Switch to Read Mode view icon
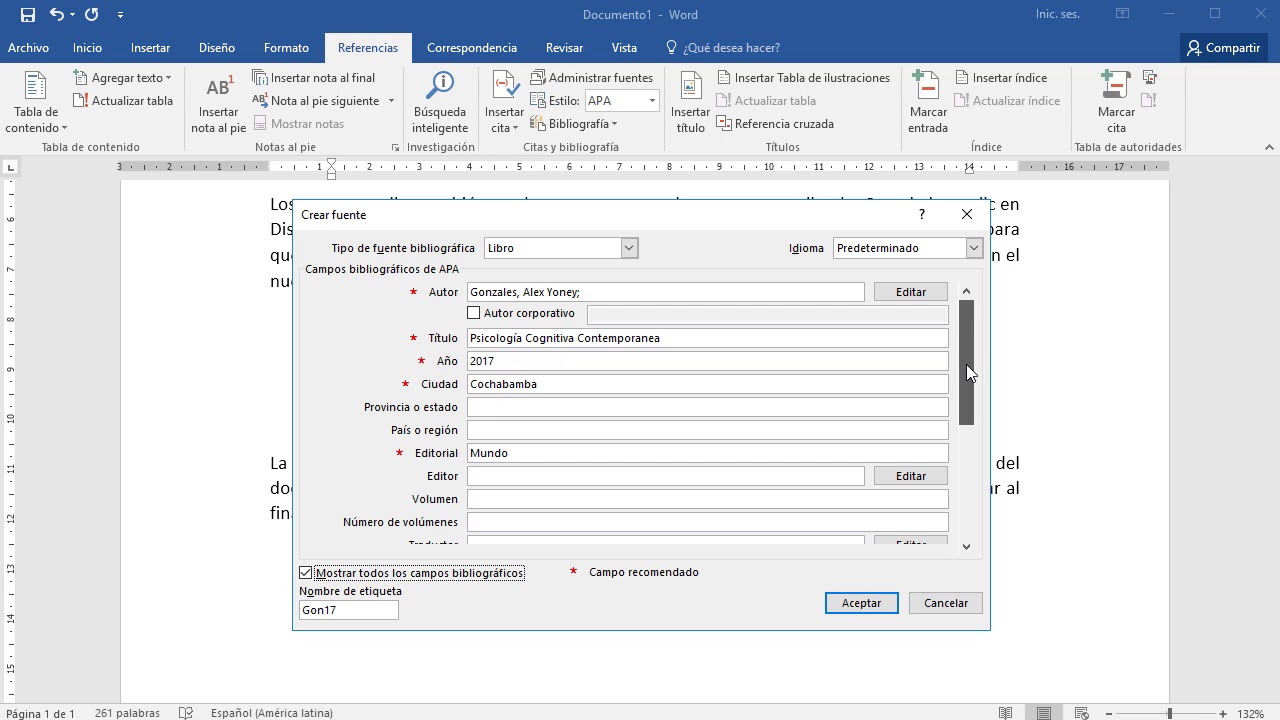Screen dimensions: 1280x720 (1006, 713)
